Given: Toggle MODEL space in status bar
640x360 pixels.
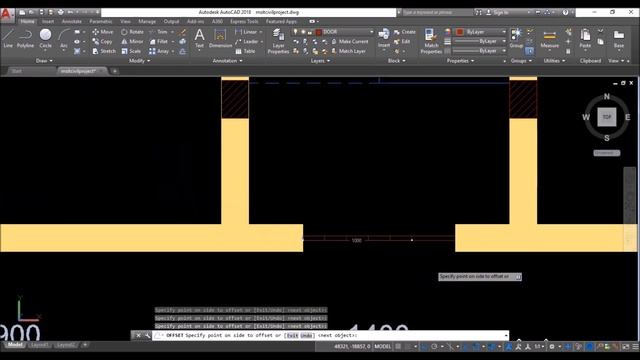Looking at the screenshot, I should pyautogui.click(x=382, y=347).
